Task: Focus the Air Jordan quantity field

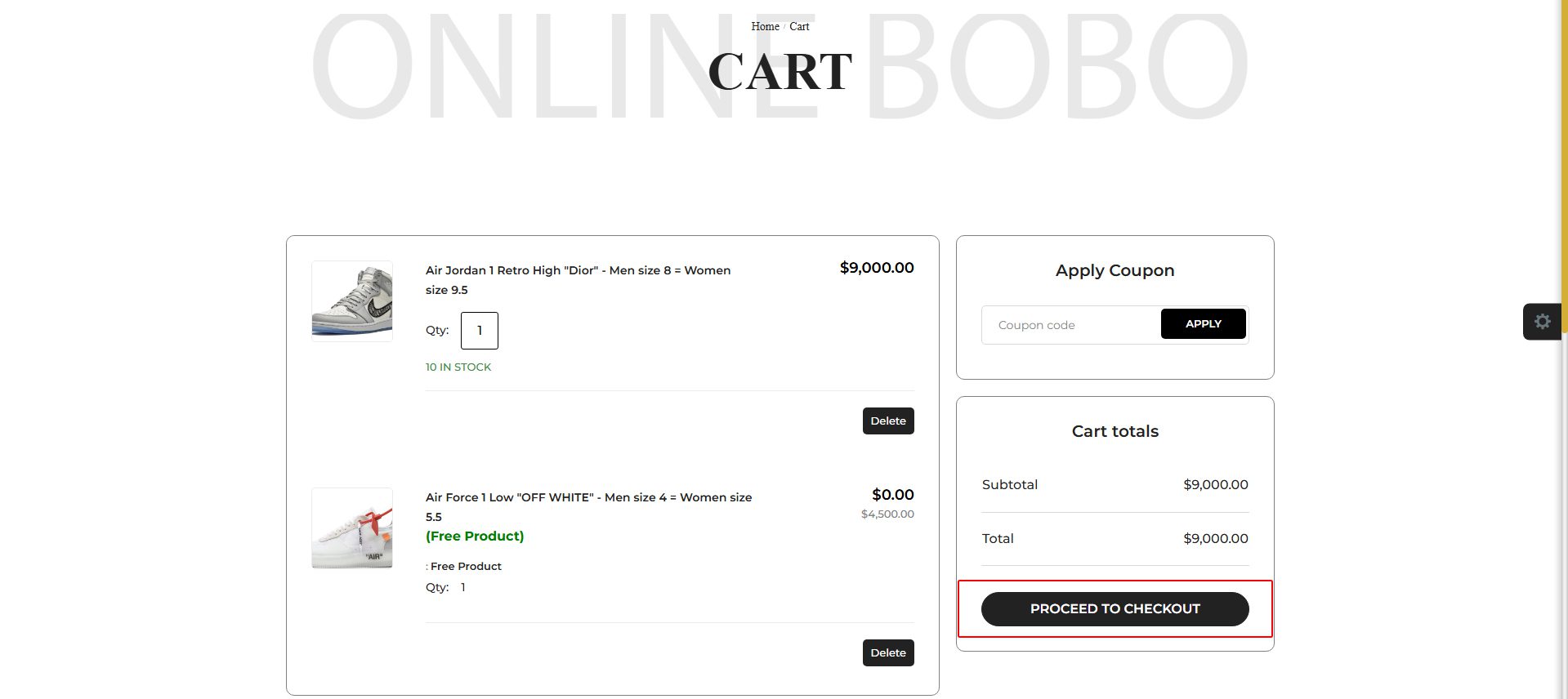Action: pyautogui.click(x=480, y=331)
